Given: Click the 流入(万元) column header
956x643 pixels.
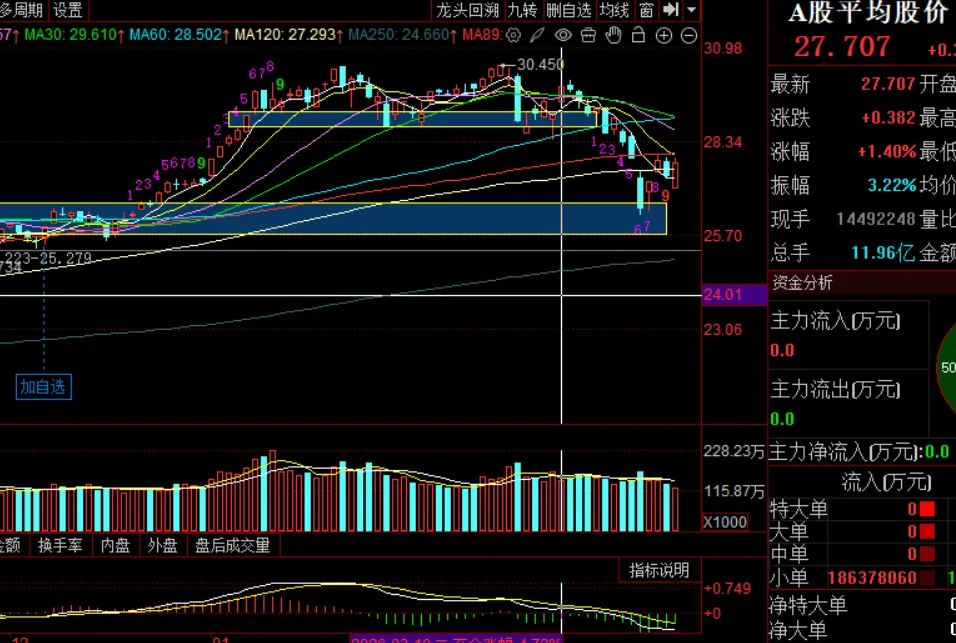Looking at the screenshot, I should (x=886, y=482).
